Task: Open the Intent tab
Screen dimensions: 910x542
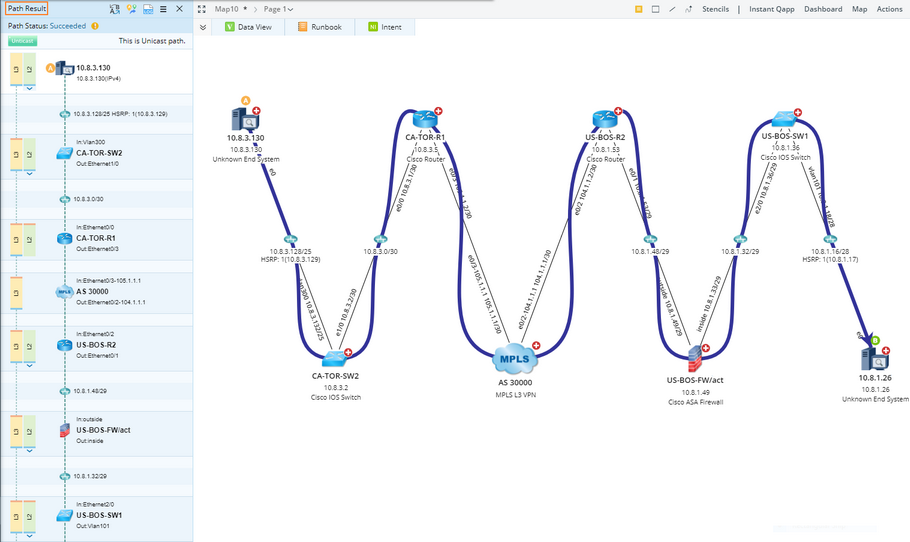Action: coord(385,27)
